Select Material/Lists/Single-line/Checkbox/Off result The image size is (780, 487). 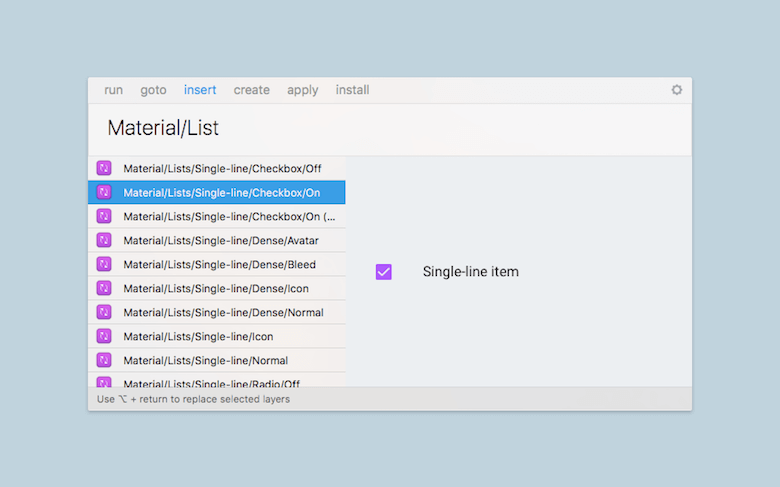(x=222, y=168)
